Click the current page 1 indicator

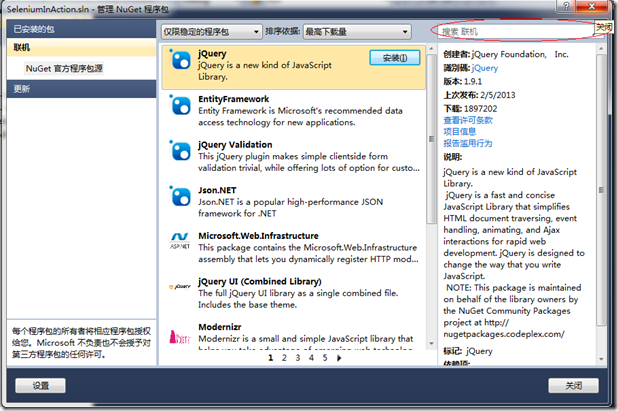pos(271,358)
